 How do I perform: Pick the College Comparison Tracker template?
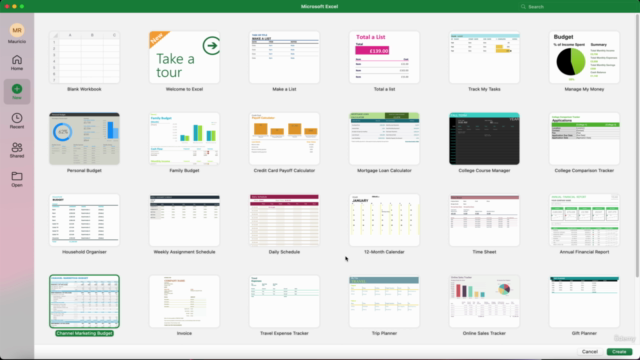click(x=584, y=139)
